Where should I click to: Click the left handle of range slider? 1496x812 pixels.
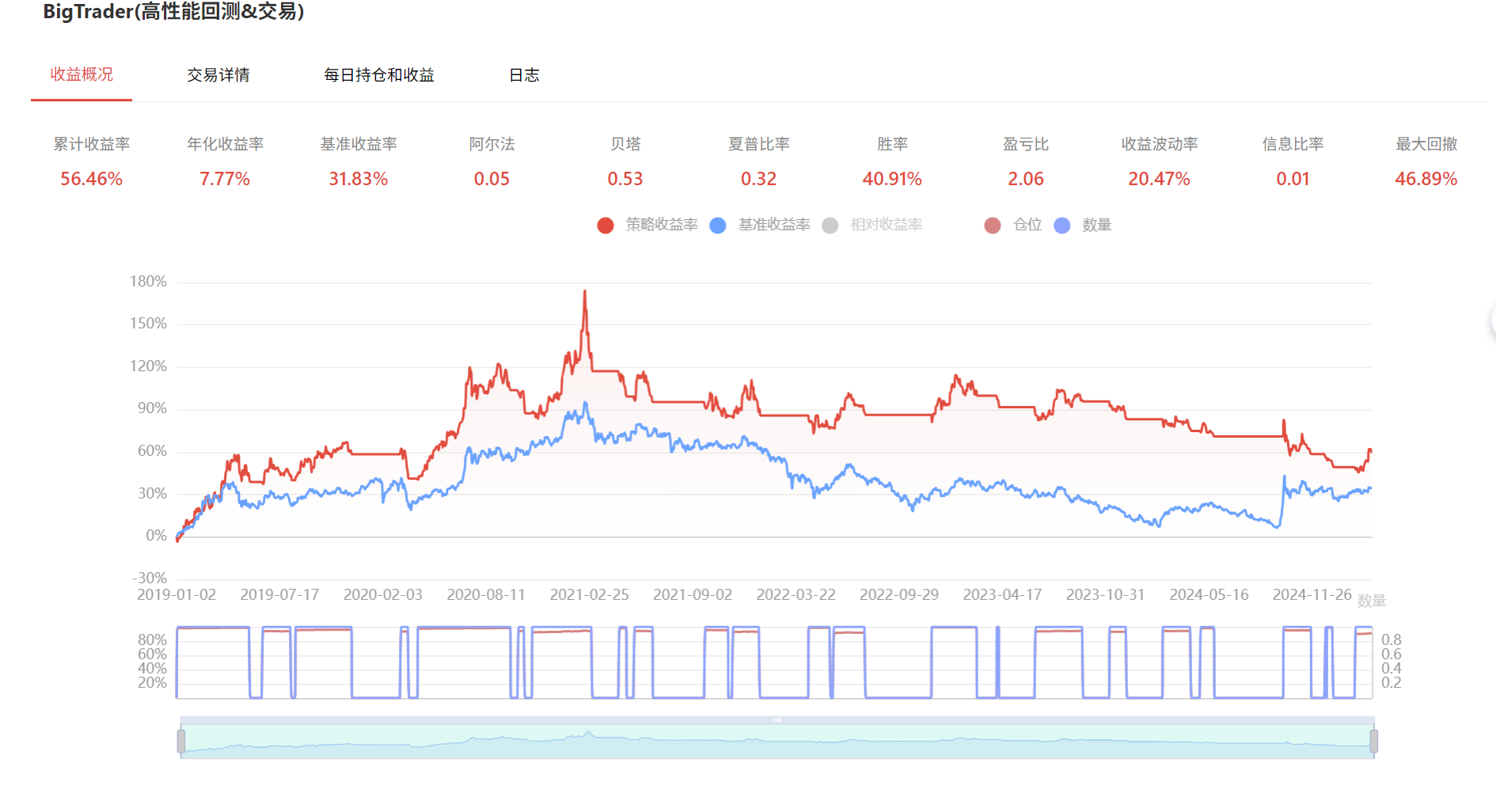(181, 742)
